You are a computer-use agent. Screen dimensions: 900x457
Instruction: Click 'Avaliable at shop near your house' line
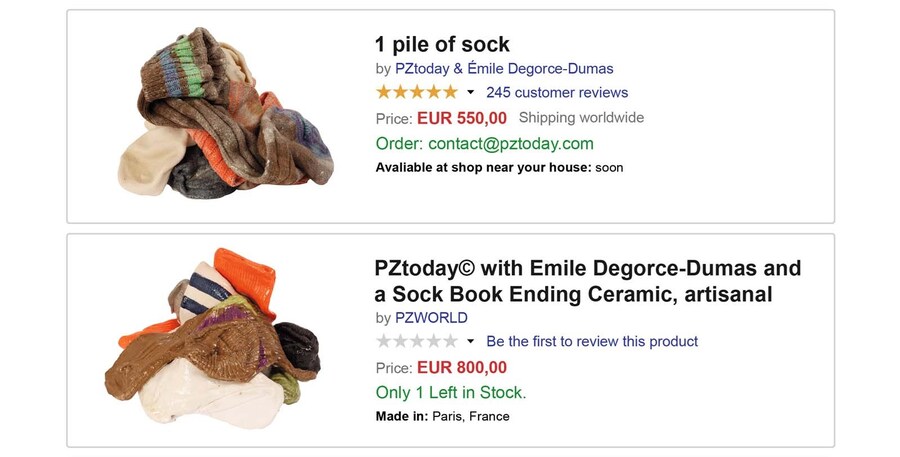point(499,167)
